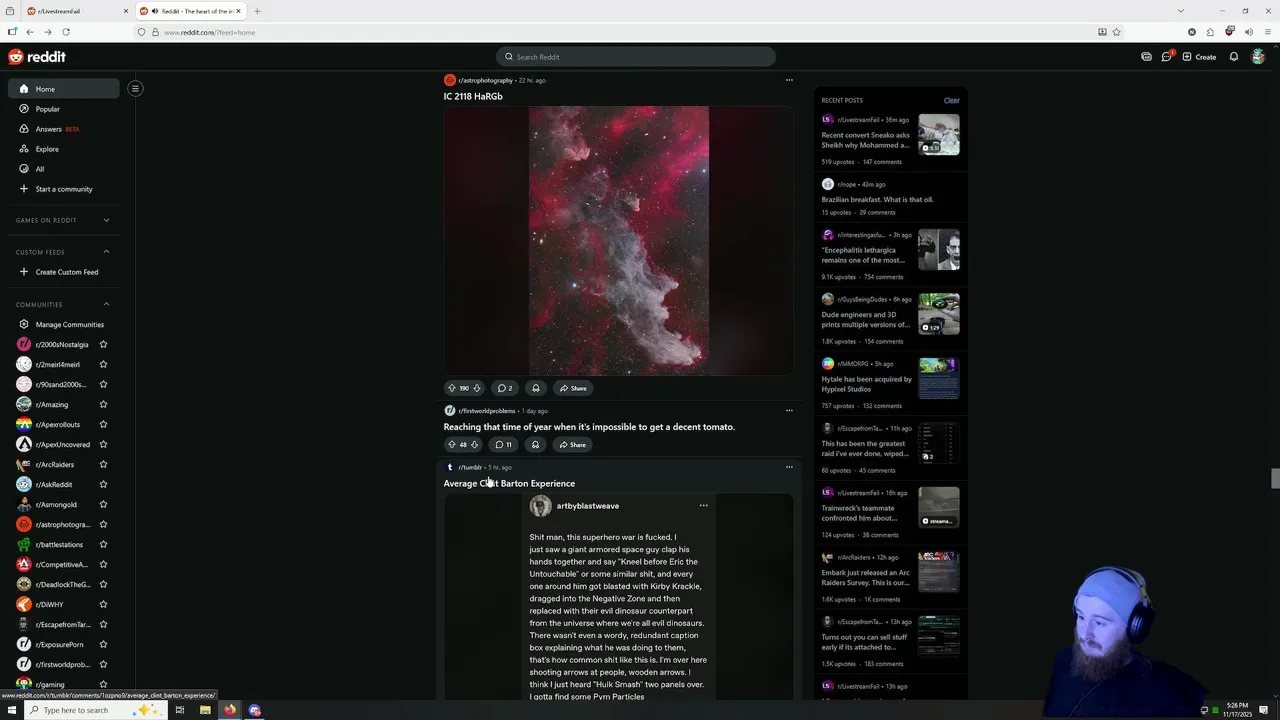Open the new tab plus button
This screenshot has width=1280, height=720.
coord(257,11)
